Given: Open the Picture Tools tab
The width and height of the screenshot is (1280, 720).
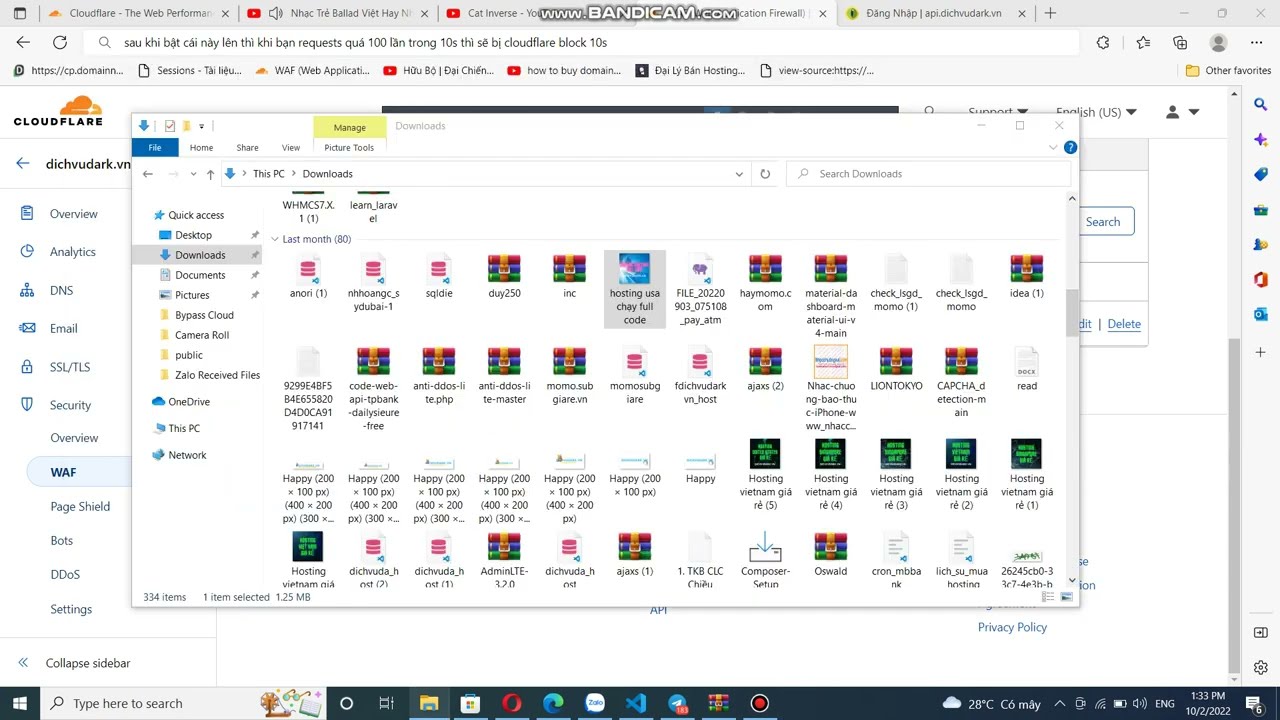Looking at the screenshot, I should (349, 147).
